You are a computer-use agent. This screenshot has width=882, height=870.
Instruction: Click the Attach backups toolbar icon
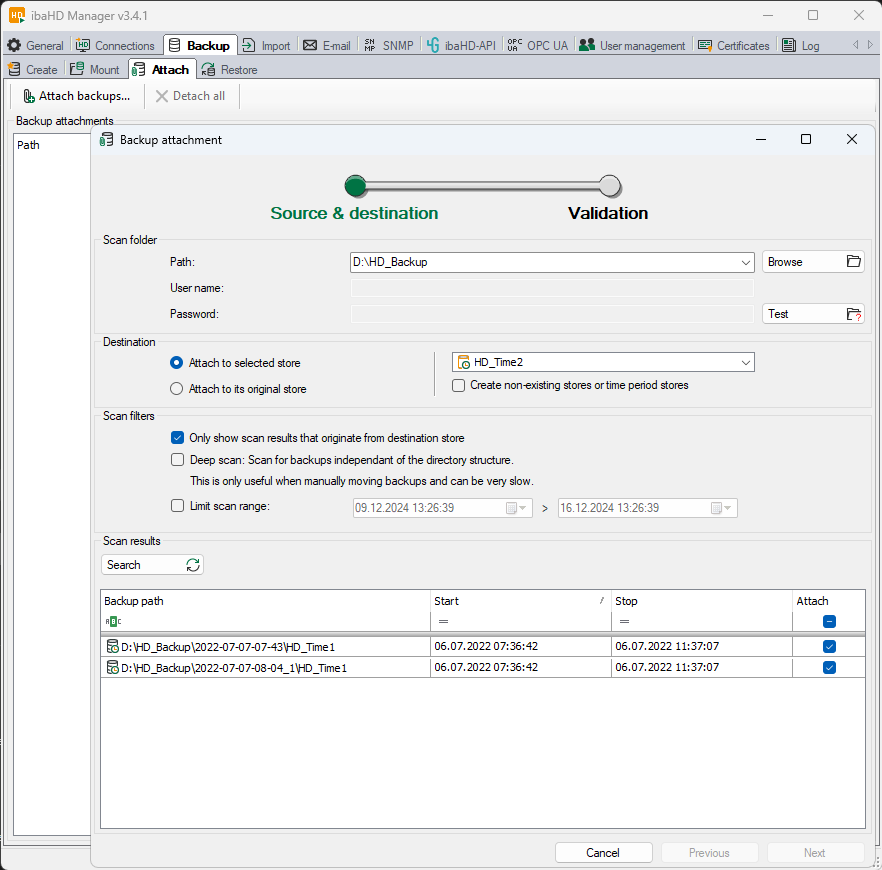(29, 96)
